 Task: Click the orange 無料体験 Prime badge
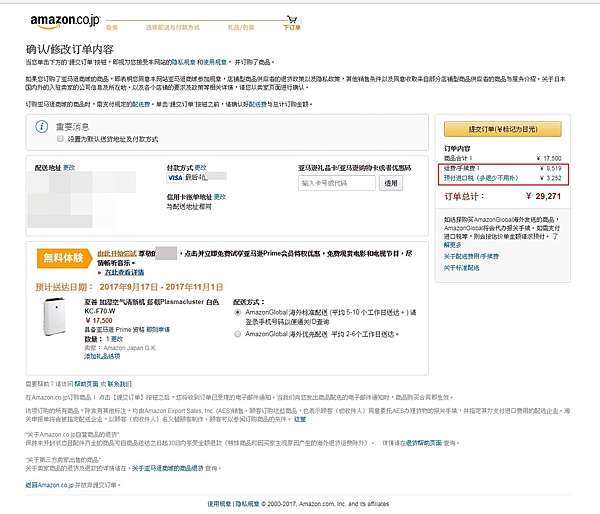[x=65, y=258]
